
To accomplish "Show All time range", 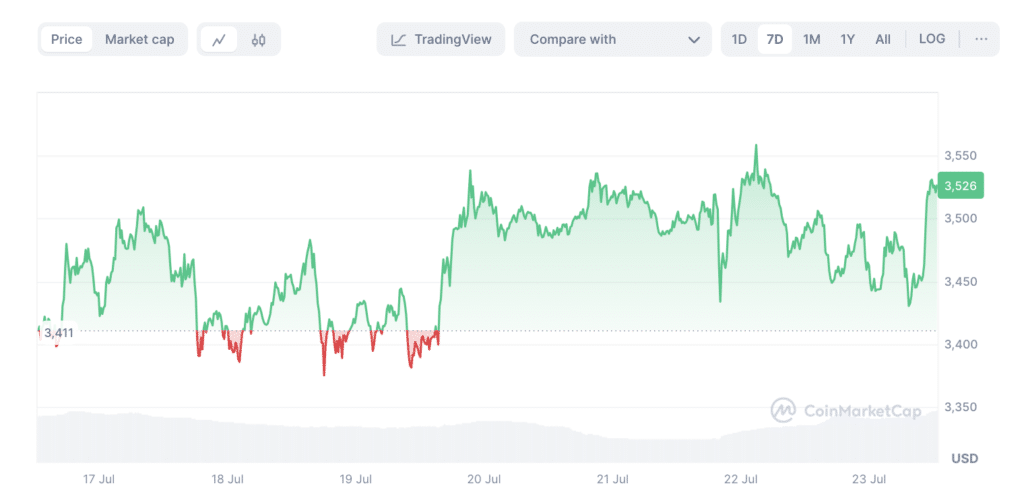I will tap(883, 40).
